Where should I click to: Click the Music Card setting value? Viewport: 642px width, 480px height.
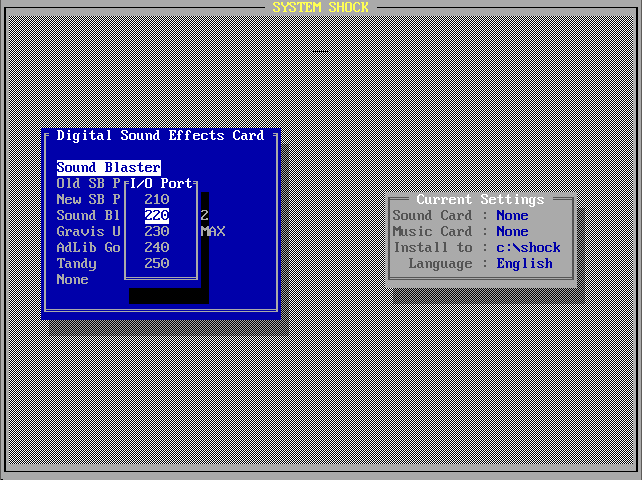[x=512, y=231]
